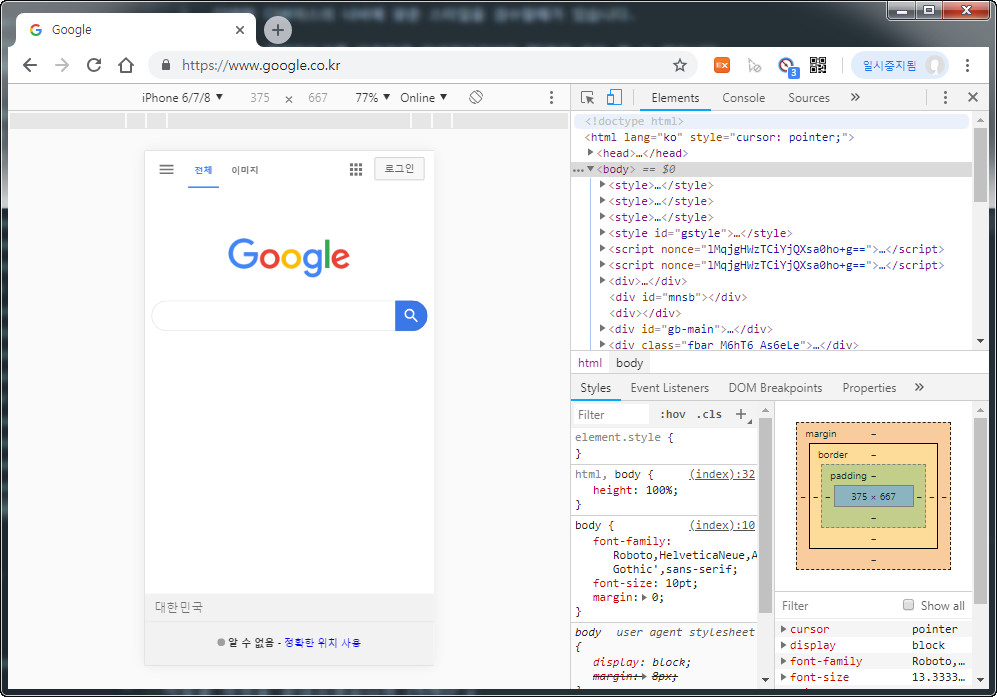Open the Google hamburger menu
997x697 pixels.
pos(167,169)
